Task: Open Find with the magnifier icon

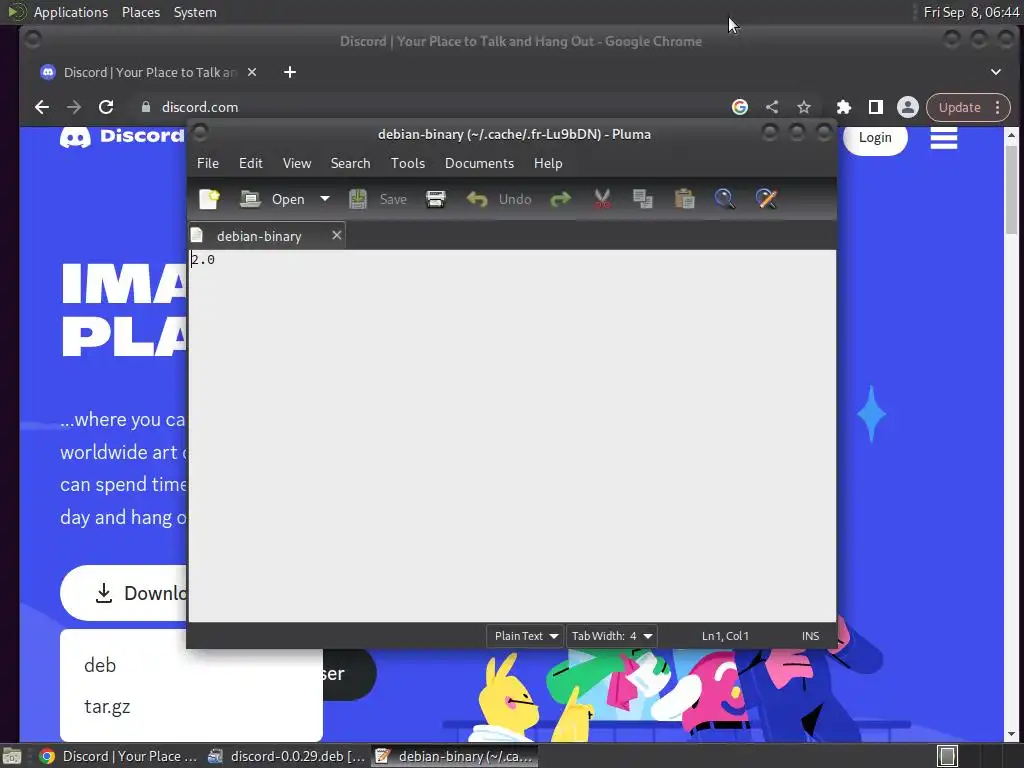Action: [x=725, y=199]
